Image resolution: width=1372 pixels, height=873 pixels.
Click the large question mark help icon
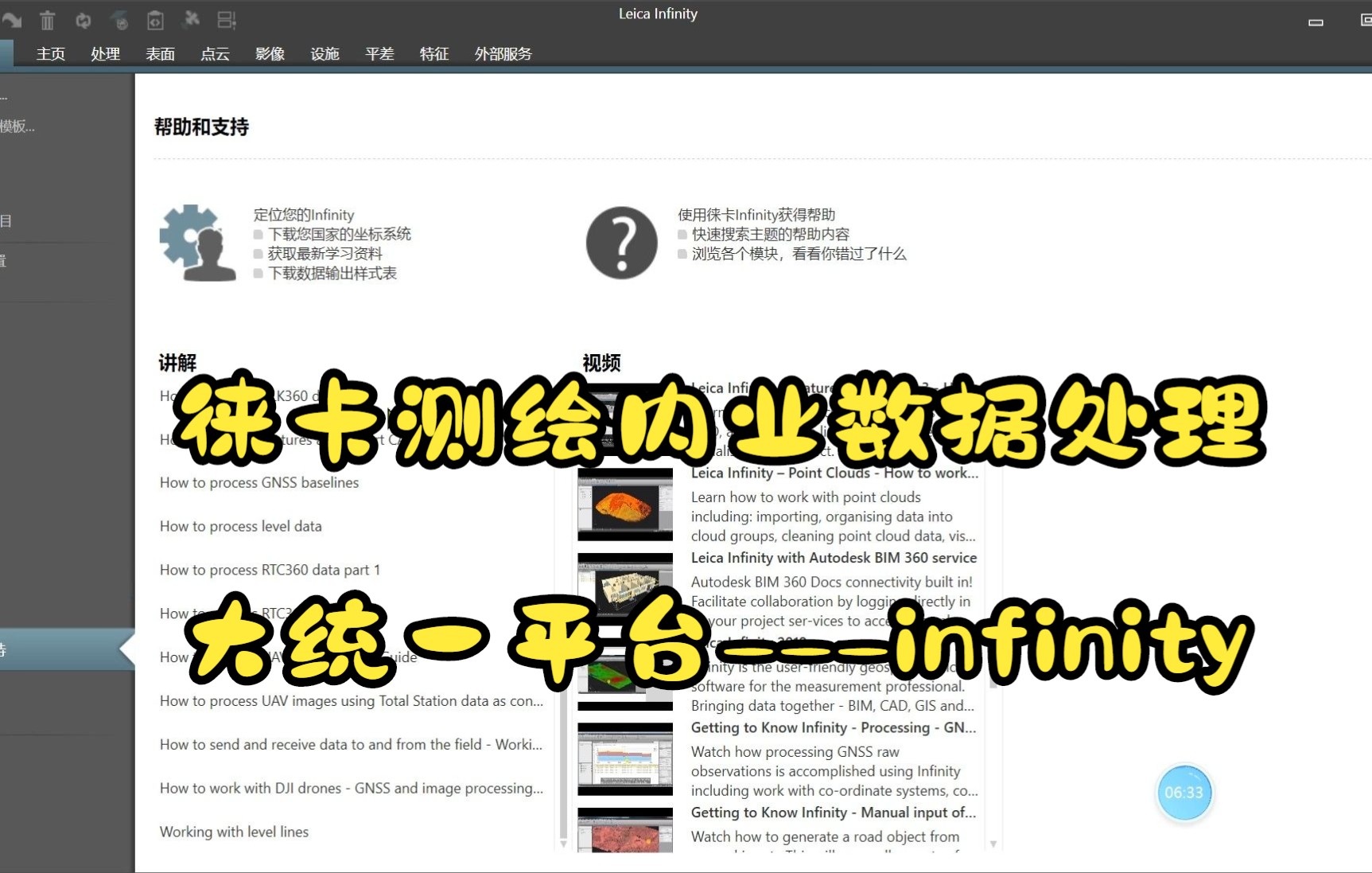click(x=622, y=243)
